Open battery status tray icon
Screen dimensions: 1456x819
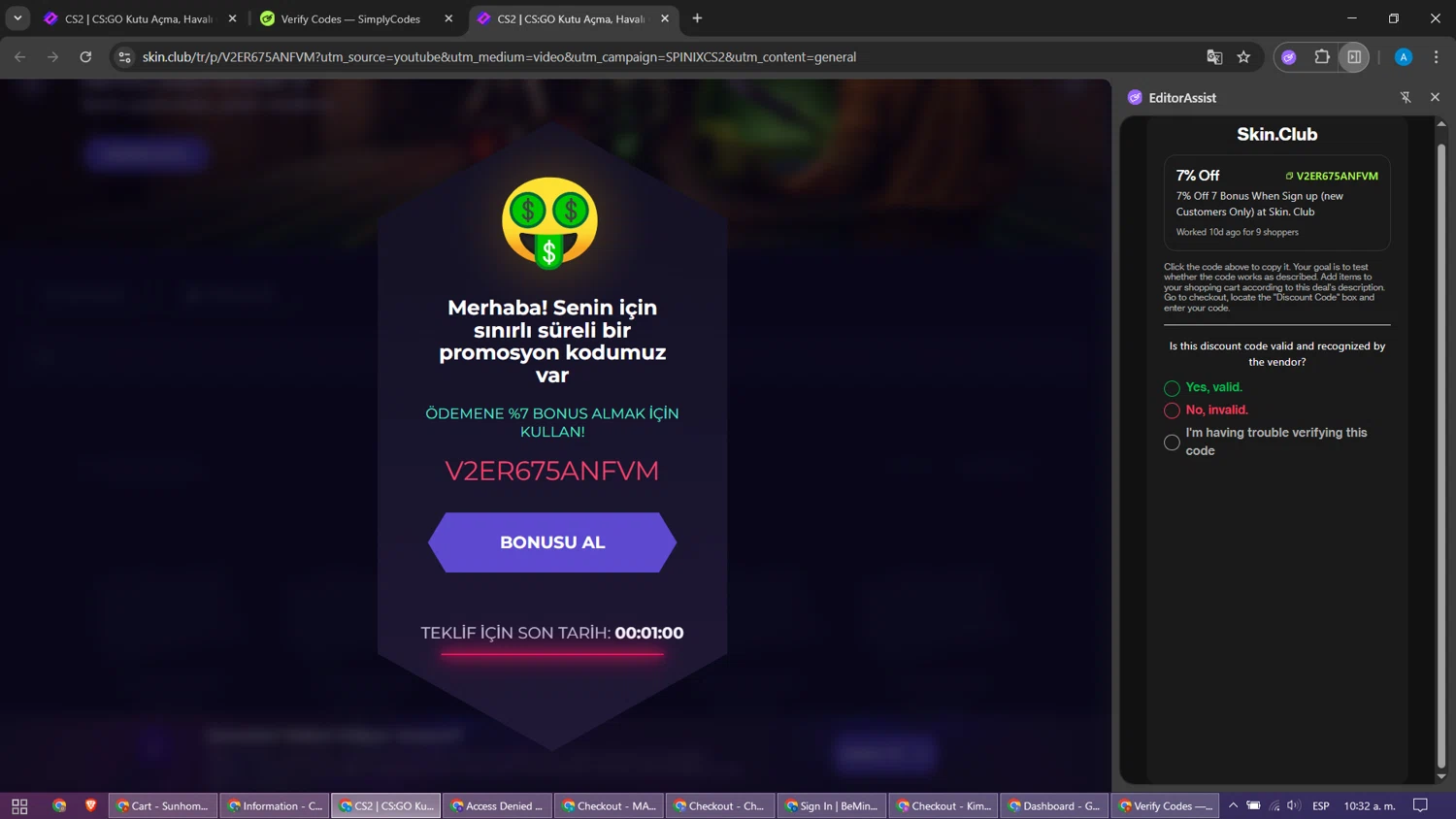coord(1254,805)
